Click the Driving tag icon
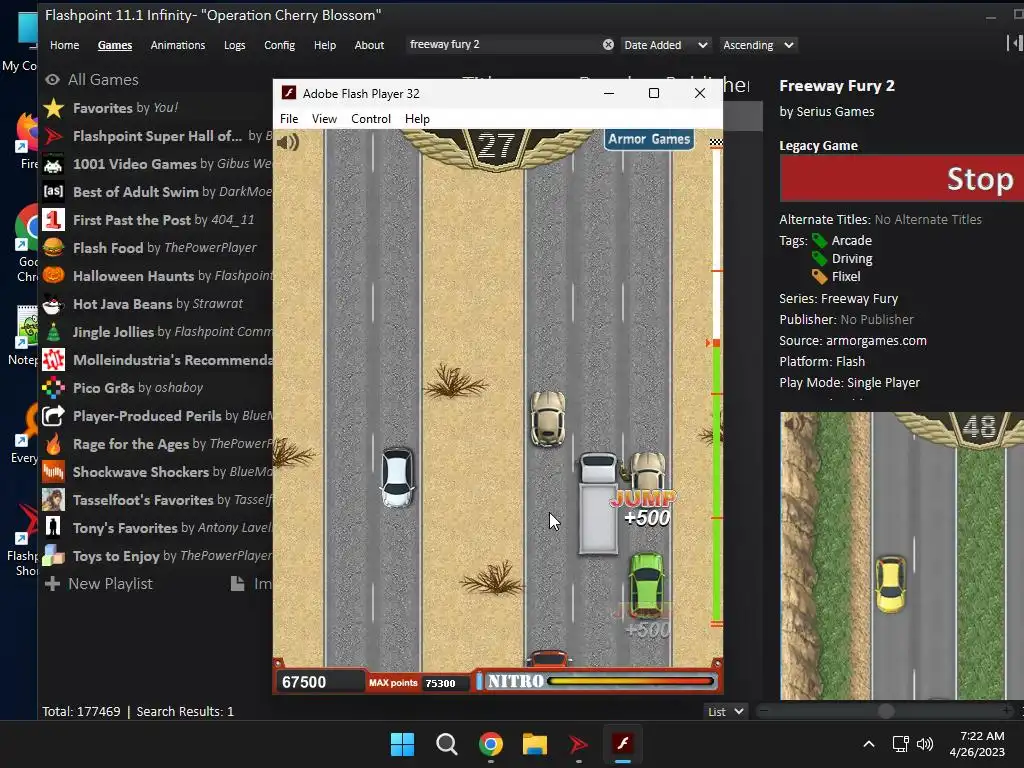This screenshot has height=768, width=1024. 819,259
